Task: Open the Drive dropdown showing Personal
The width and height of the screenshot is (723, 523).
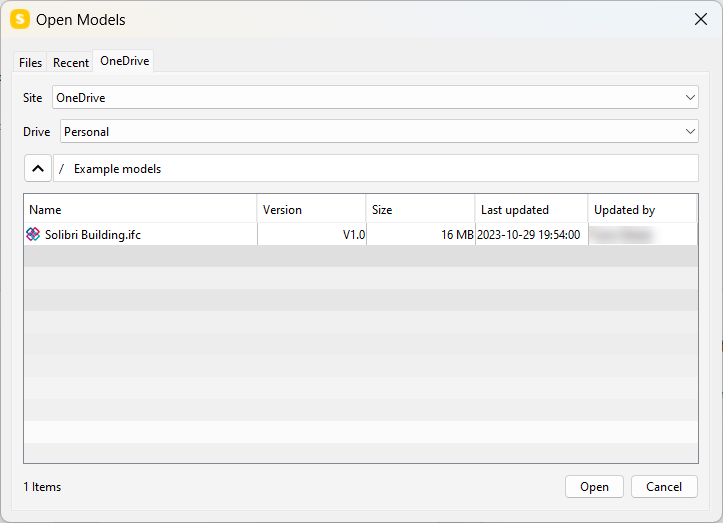Action: [379, 131]
